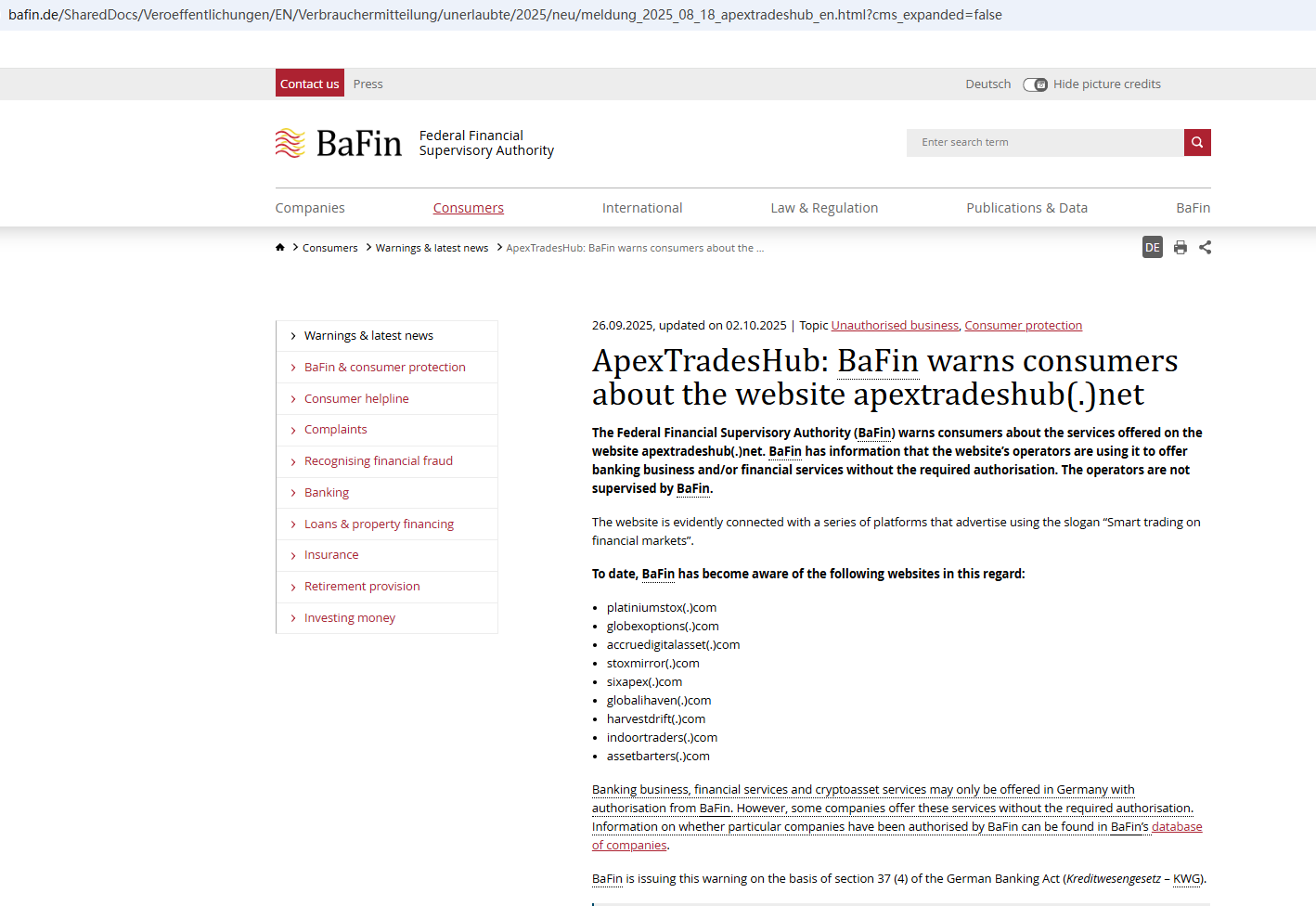The image size is (1316, 906).
Task: Select indoortraders(.)com list entry
Action: (x=662, y=738)
